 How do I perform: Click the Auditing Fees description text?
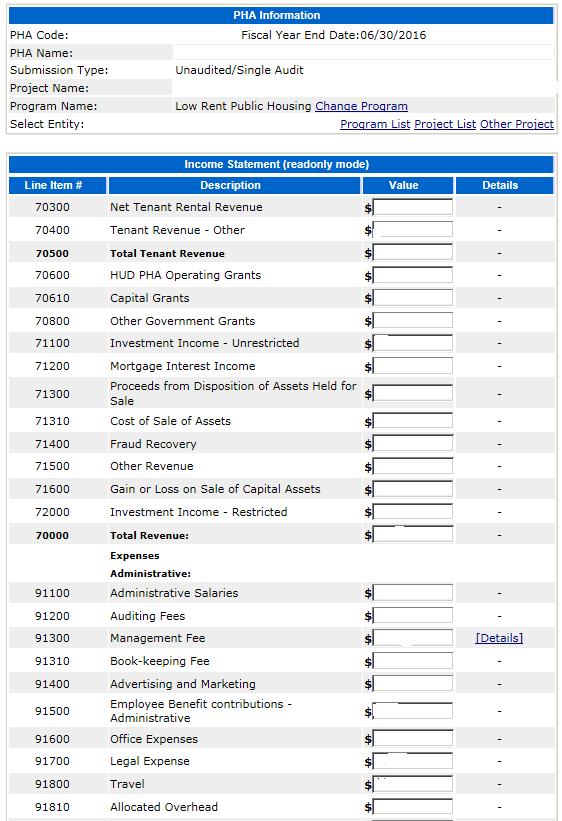(x=148, y=616)
